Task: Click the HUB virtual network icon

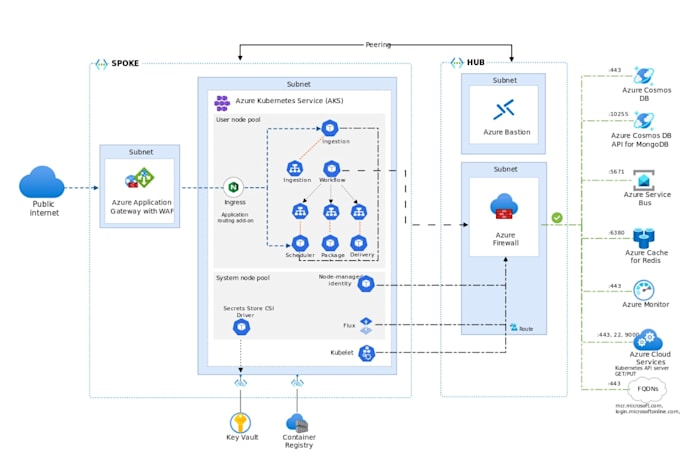Action: (x=457, y=63)
